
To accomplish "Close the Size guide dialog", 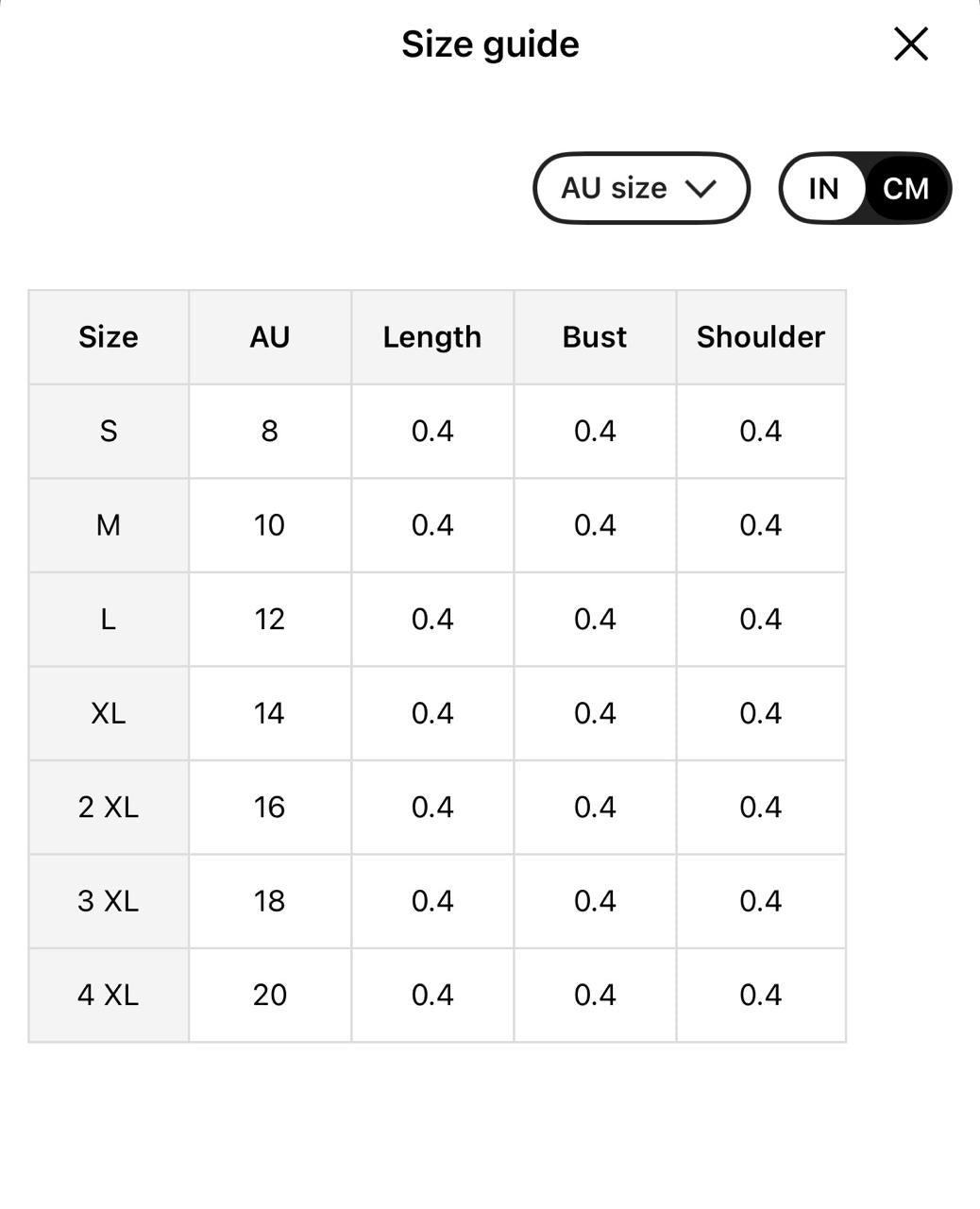I will [x=911, y=43].
